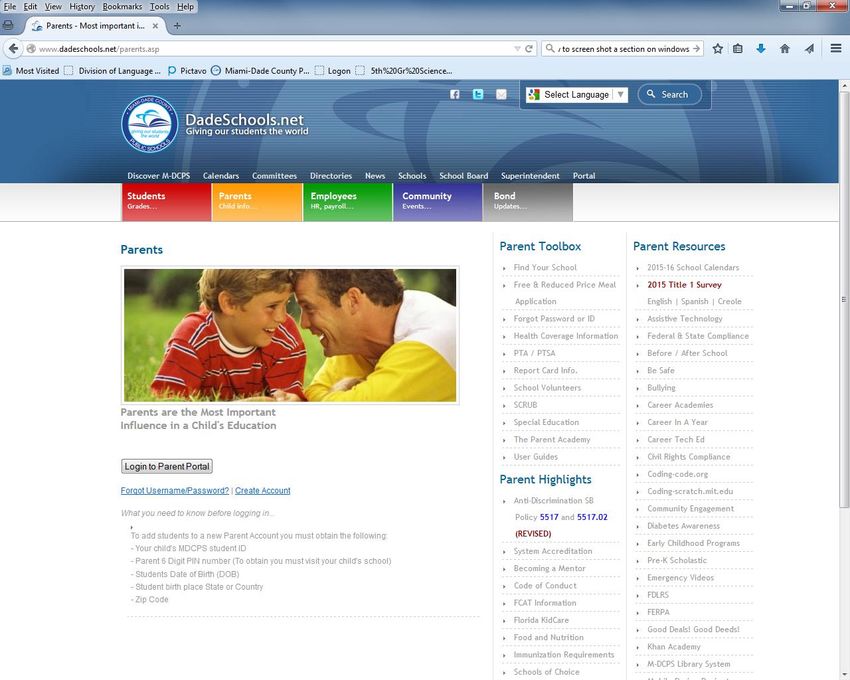The width and height of the screenshot is (850, 680).
Task: Open the Employees green tab
Action: point(348,202)
